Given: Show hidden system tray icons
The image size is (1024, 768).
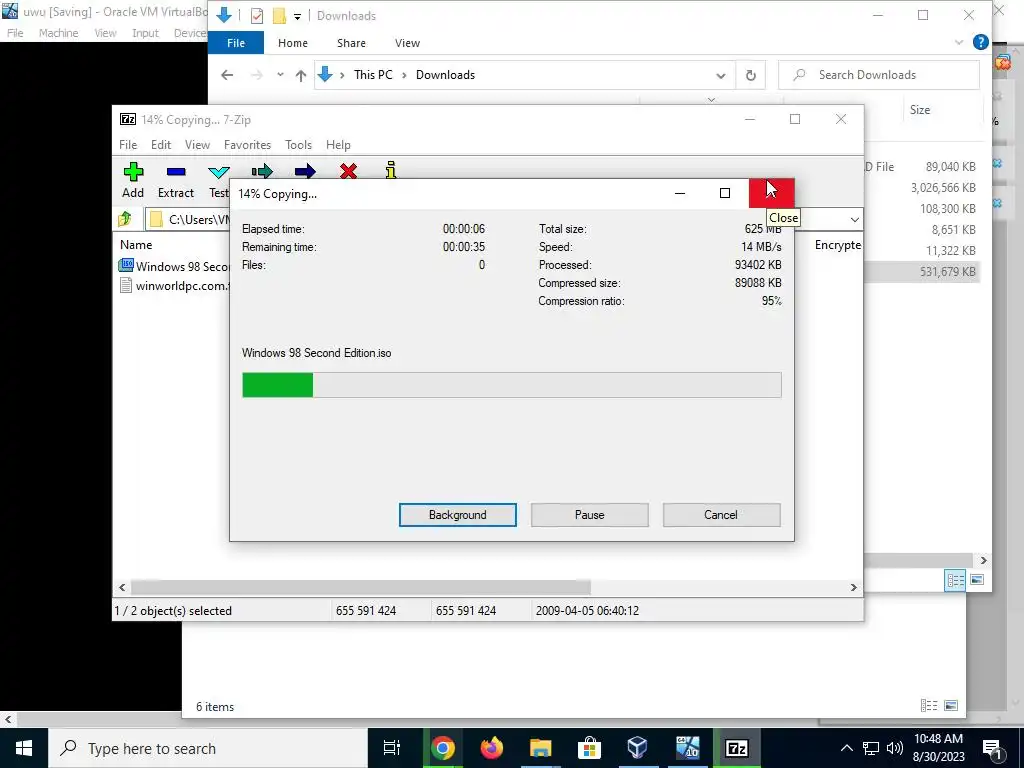Looking at the screenshot, I should click(x=846, y=748).
